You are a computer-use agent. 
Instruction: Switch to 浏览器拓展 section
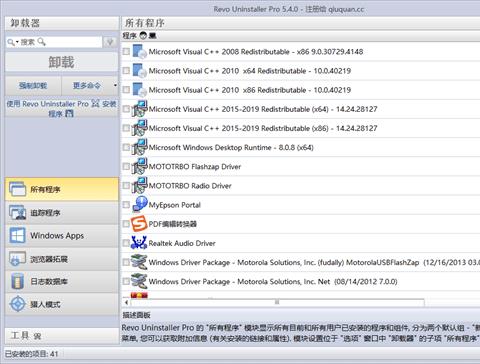(62, 259)
